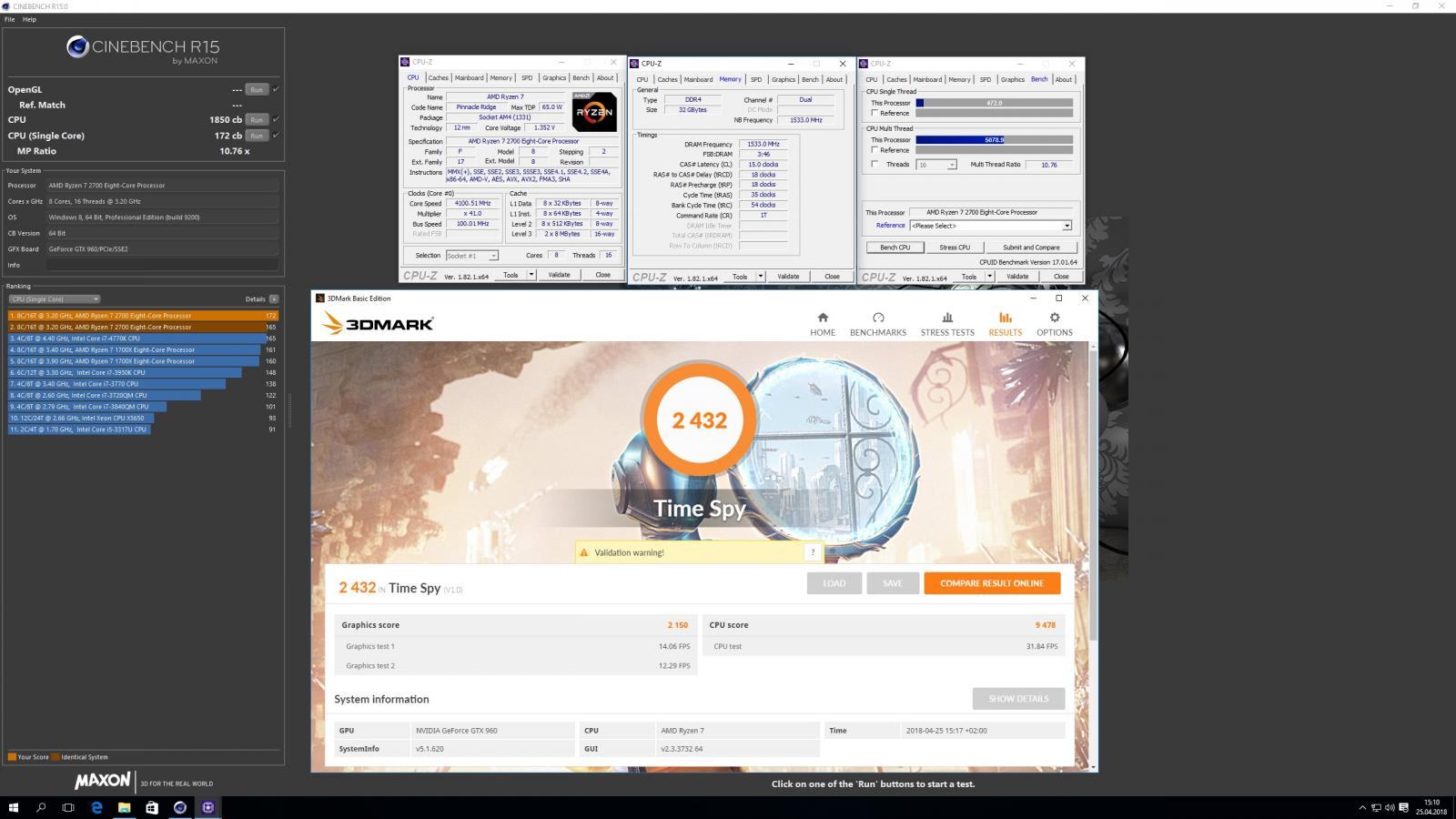Open the 3DMark Home section
1456x819 pixels.
click(x=823, y=324)
